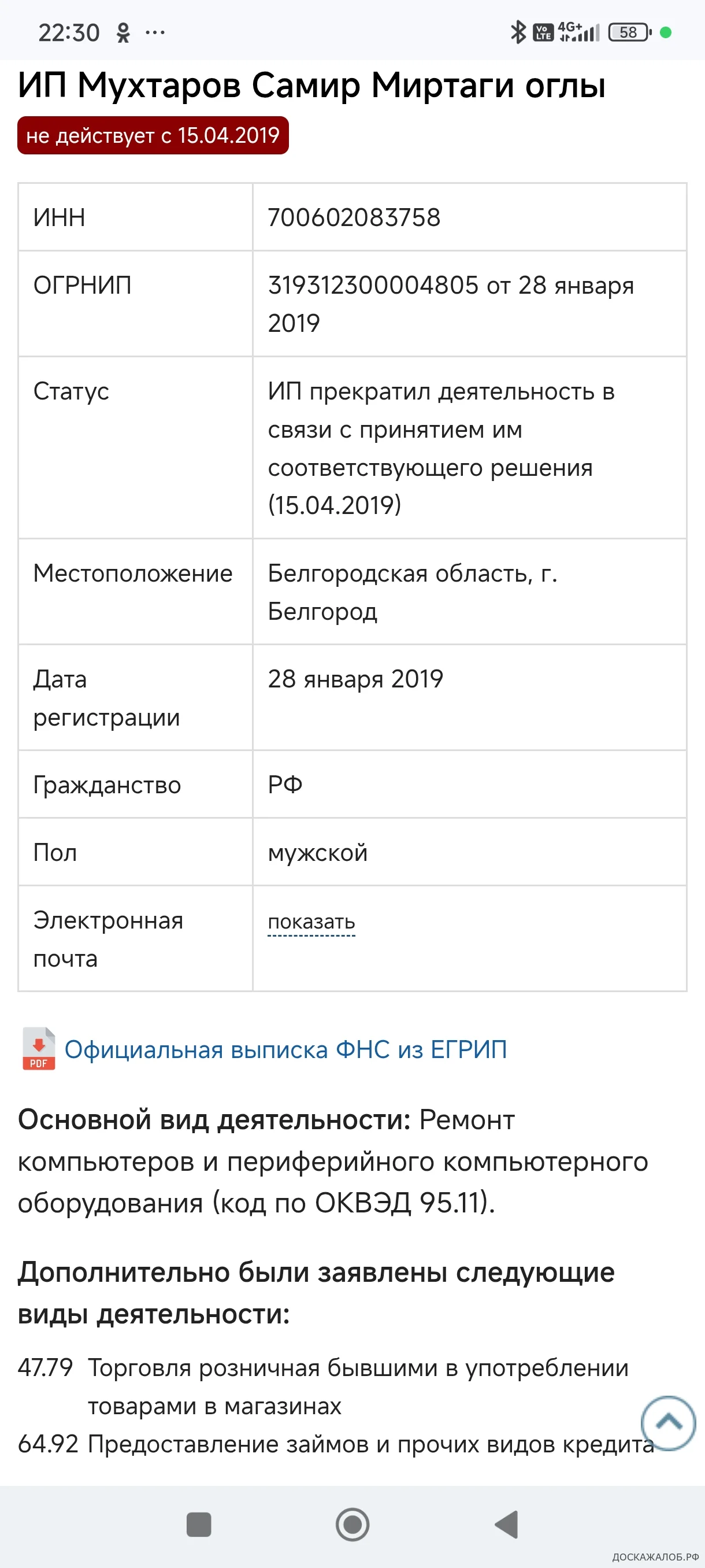Tap the 4G signal strength icon
The width and height of the screenshot is (705, 1568).
[578, 32]
